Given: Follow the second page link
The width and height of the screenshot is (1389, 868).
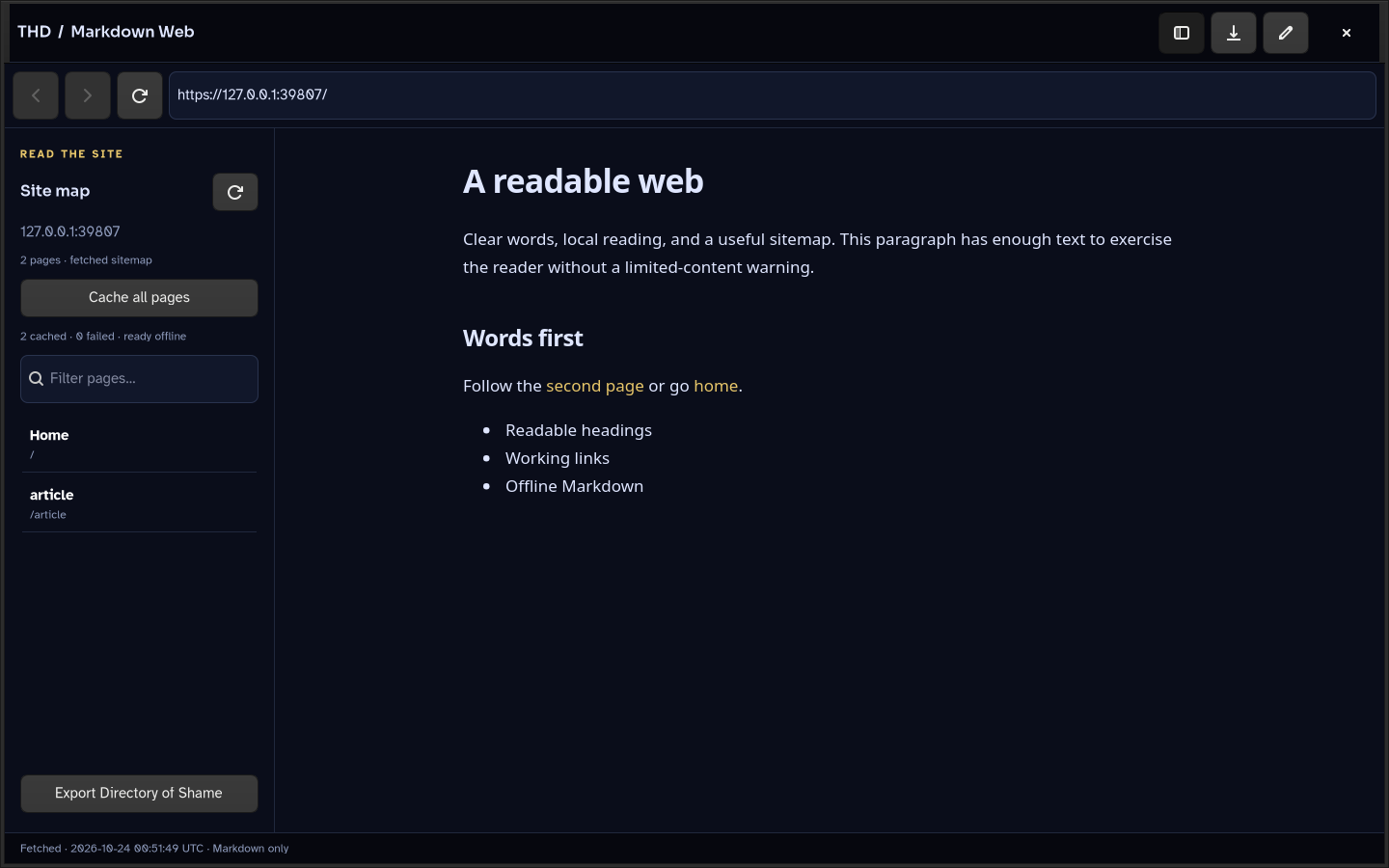Looking at the screenshot, I should tap(595, 386).
